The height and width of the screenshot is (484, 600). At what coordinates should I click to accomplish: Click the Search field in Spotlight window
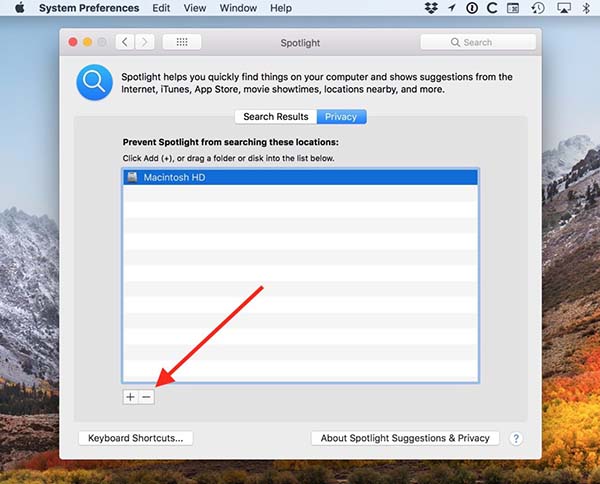[x=478, y=42]
